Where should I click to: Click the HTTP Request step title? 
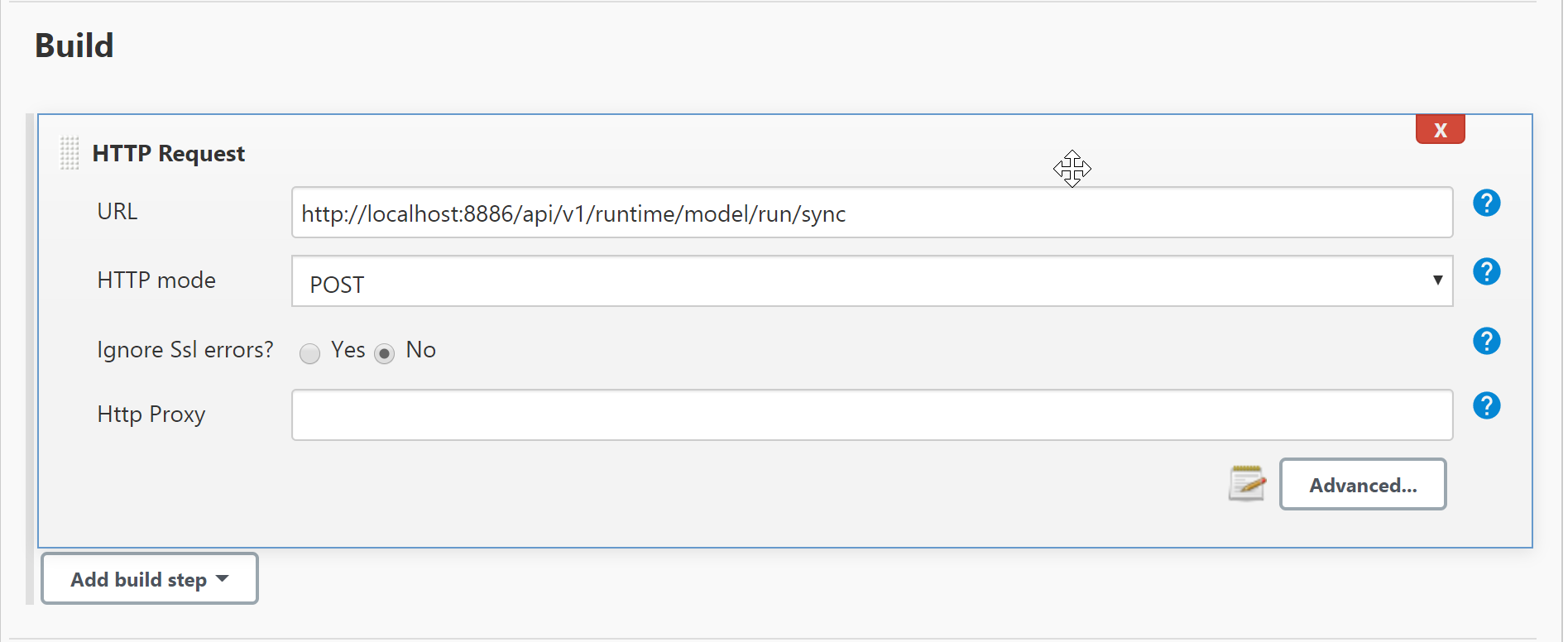tap(168, 154)
